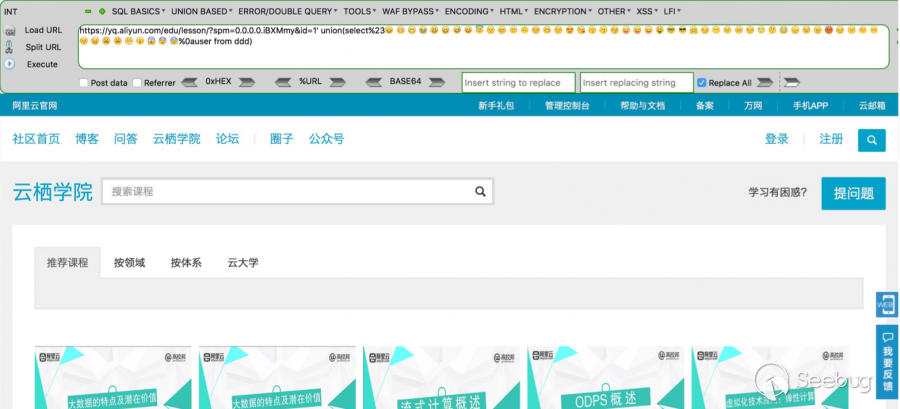Image resolution: width=900 pixels, height=409 pixels.
Task: Click the Execute play icon
Action: [x=9, y=64]
